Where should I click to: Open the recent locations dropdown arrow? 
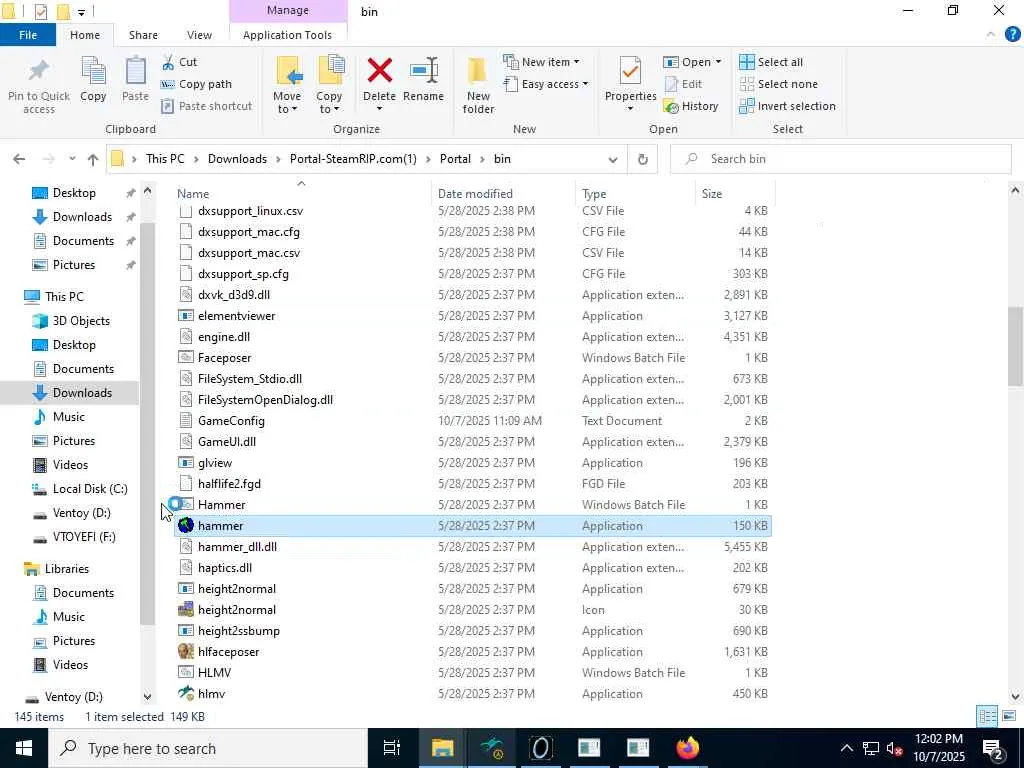point(72,159)
